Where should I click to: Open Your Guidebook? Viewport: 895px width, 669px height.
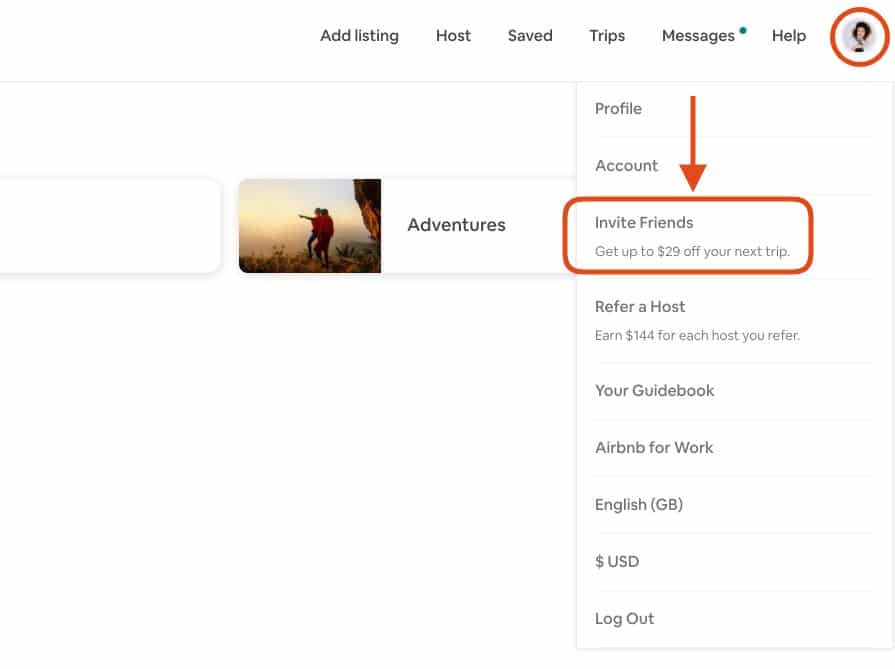[x=654, y=391]
